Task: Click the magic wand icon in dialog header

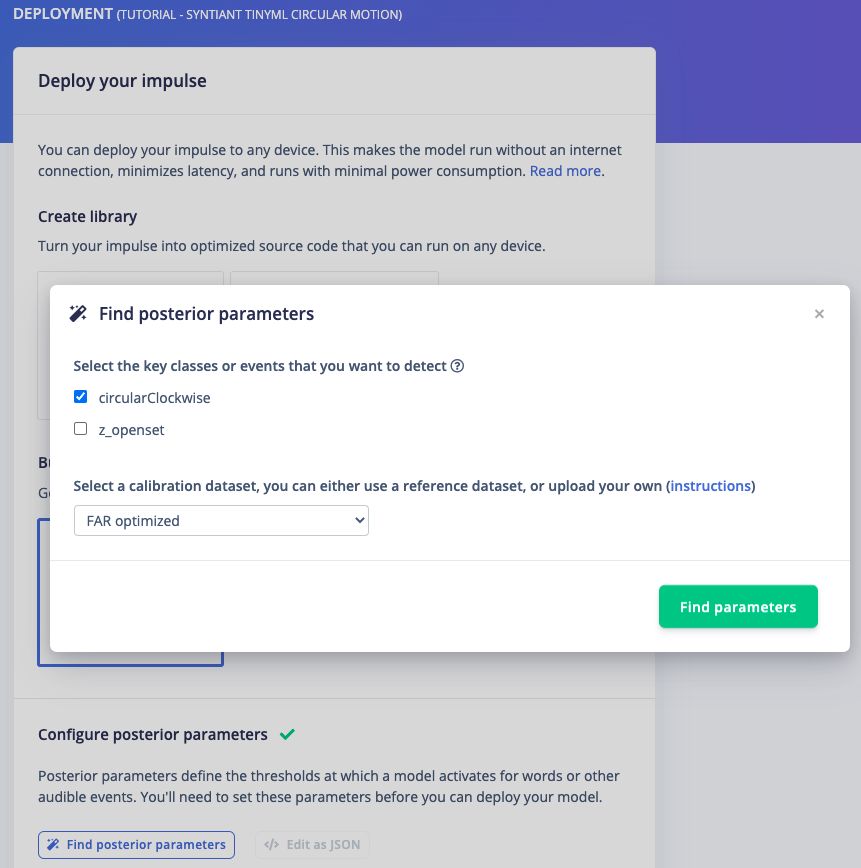Action: [x=78, y=314]
